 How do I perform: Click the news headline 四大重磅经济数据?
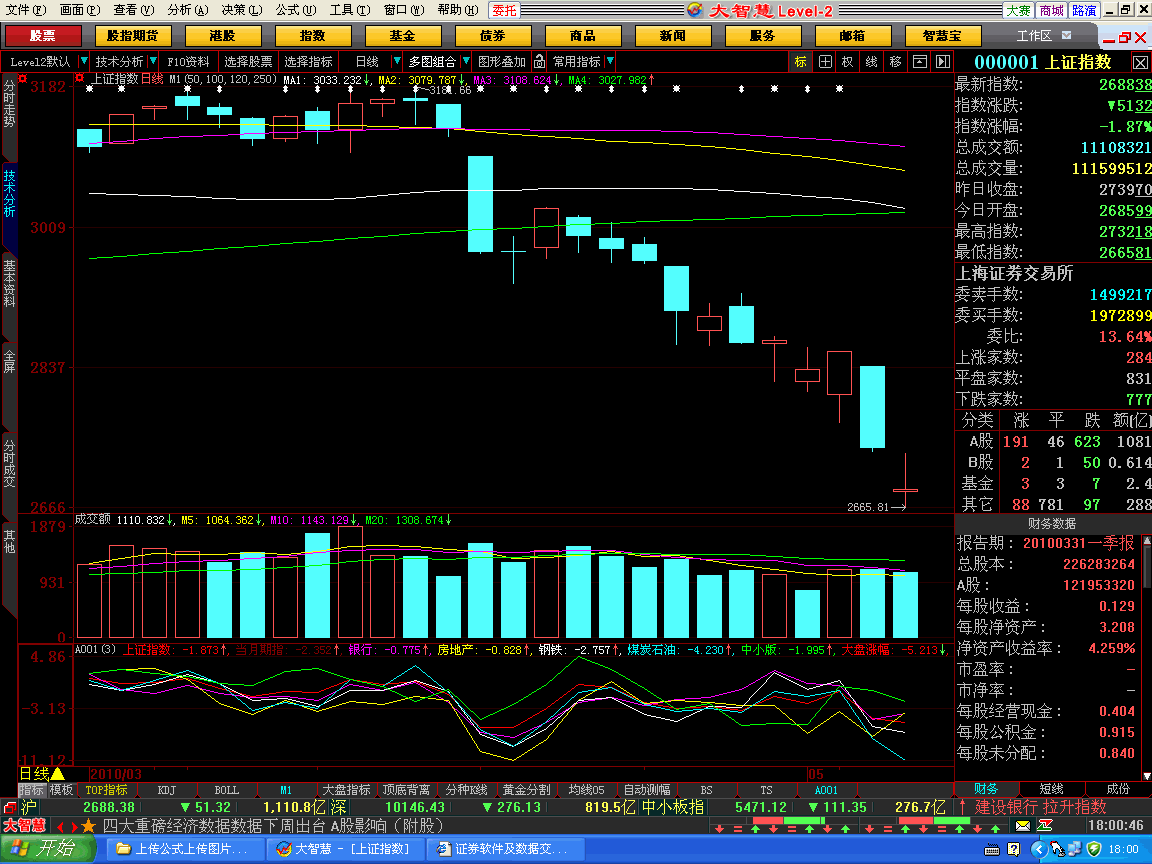point(273,826)
